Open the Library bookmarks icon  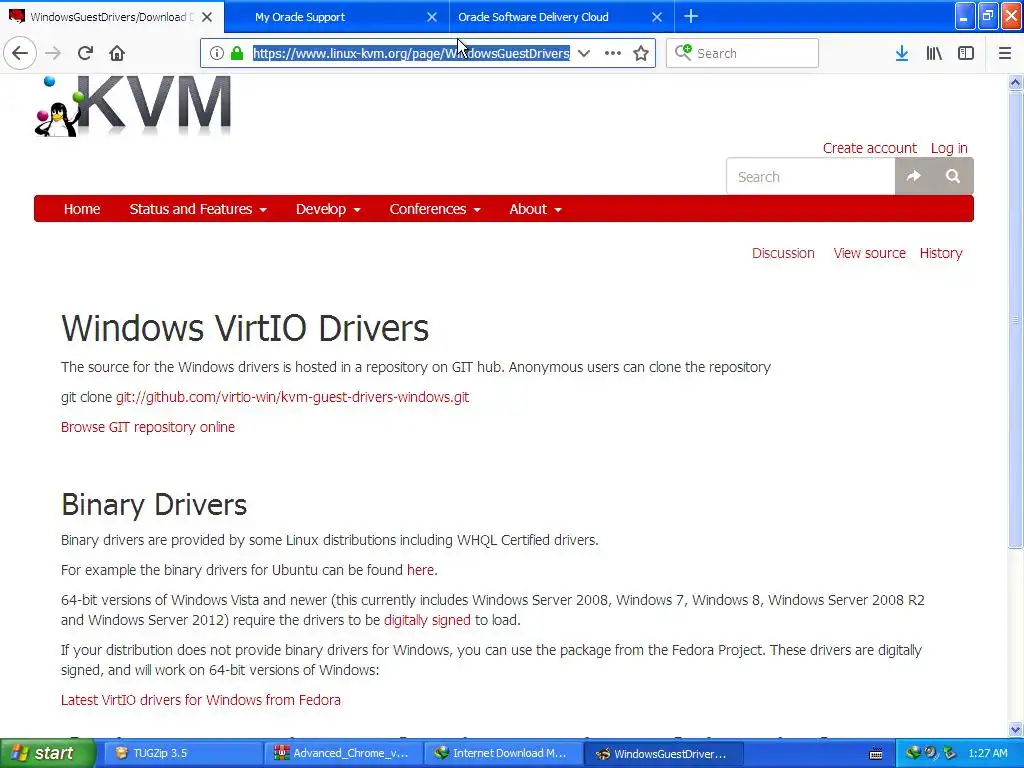(934, 53)
